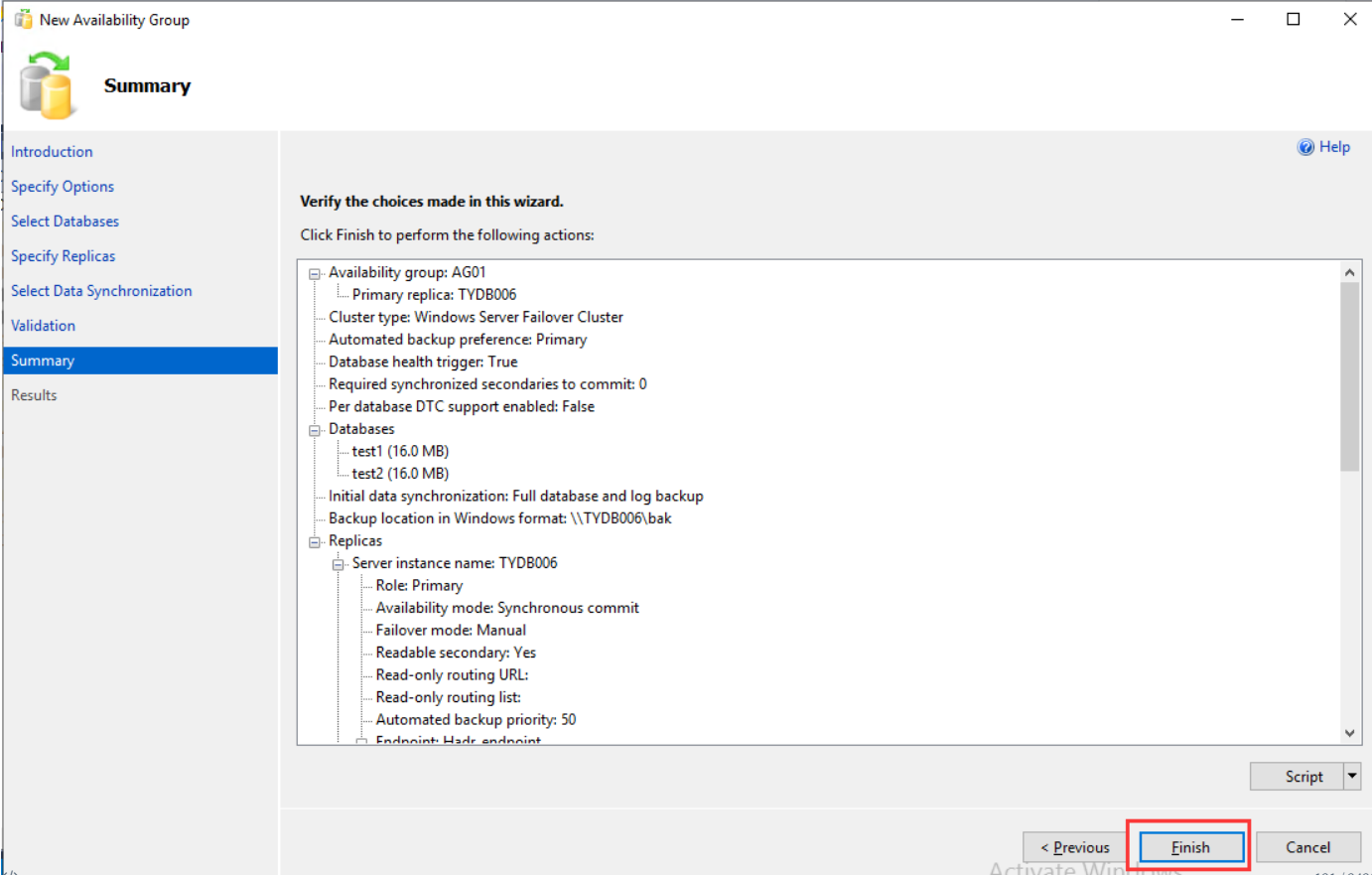This screenshot has width=1372, height=875.
Task: Click the Help question mark icon
Action: pyautogui.click(x=1305, y=147)
